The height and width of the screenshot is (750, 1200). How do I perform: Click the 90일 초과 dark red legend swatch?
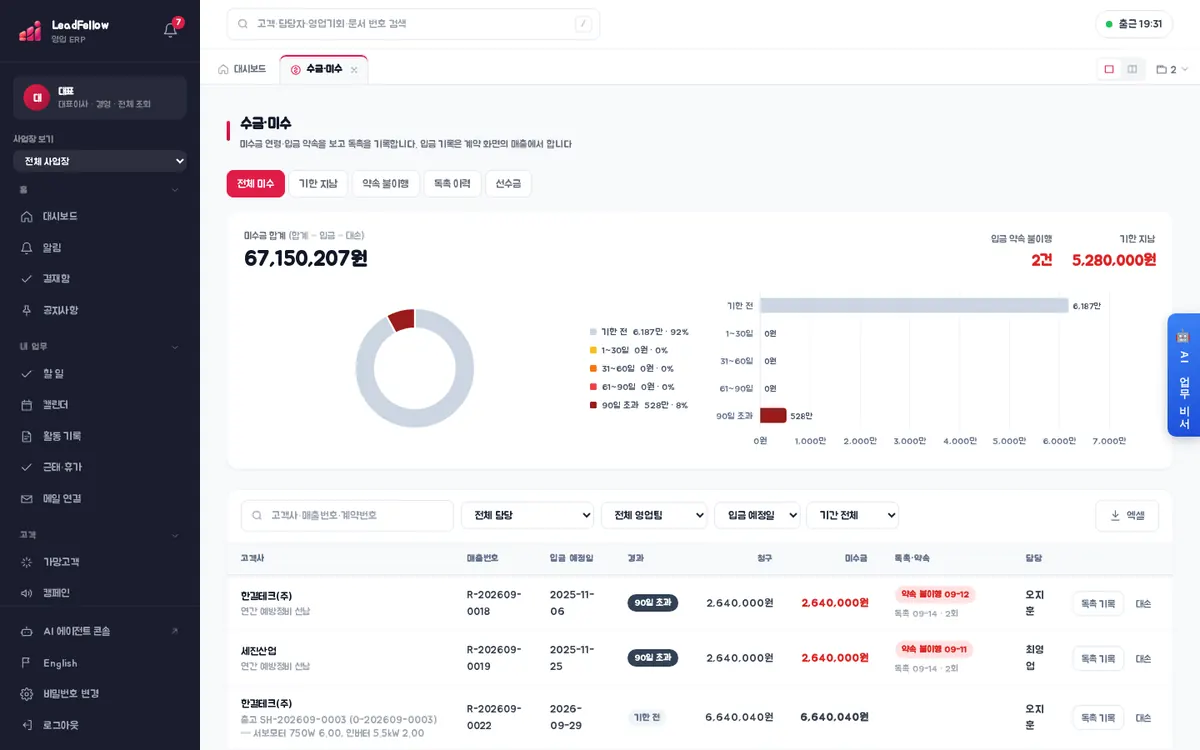[593, 405]
